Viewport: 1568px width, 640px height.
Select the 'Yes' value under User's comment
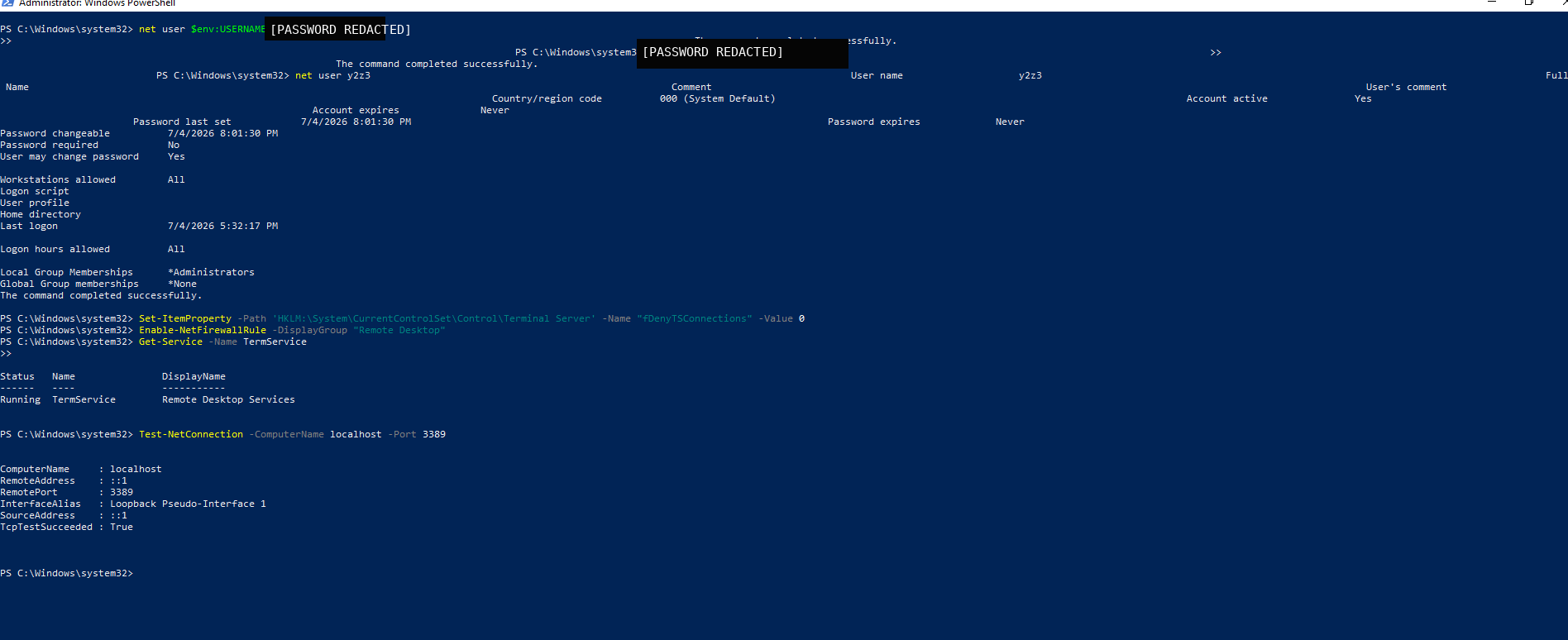(x=1363, y=98)
